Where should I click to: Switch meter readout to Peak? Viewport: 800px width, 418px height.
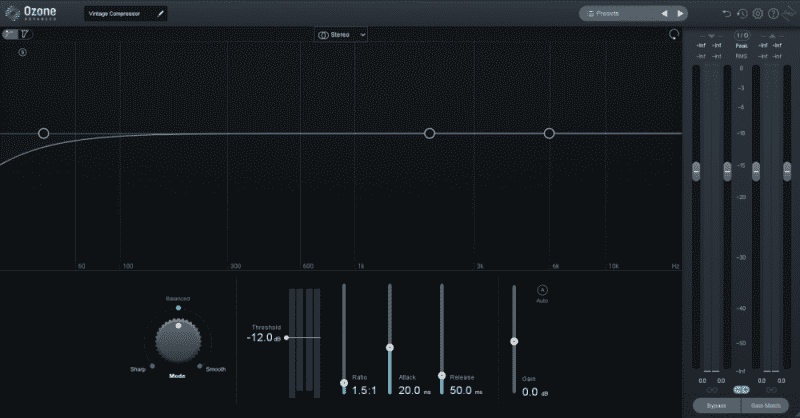741,46
